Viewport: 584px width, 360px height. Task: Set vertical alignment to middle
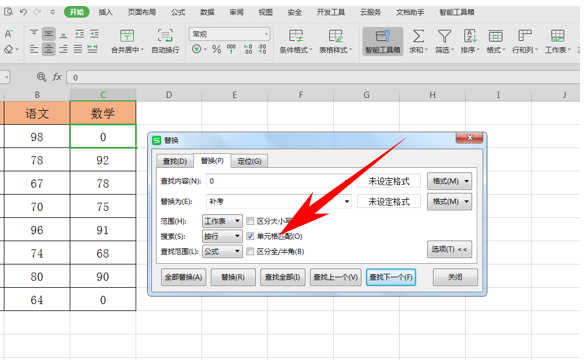[x=48, y=34]
